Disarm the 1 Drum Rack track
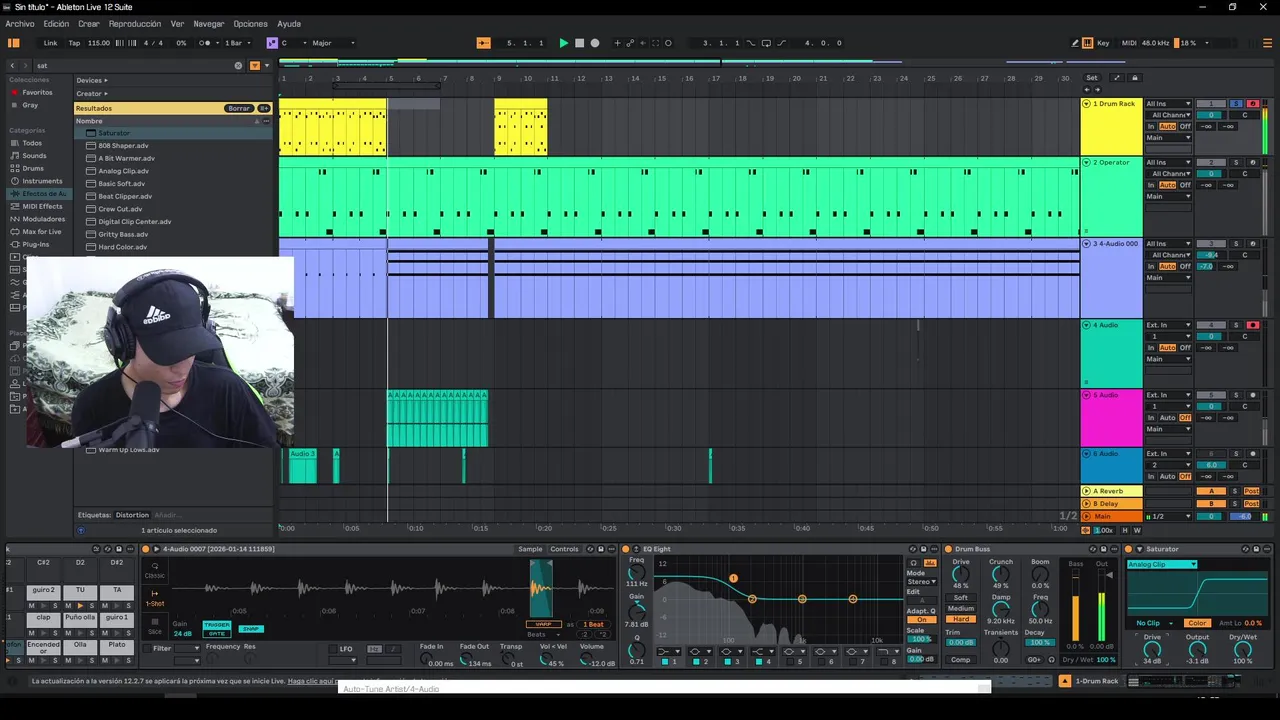This screenshot has width=1280, height=720. coord(1252,104)
